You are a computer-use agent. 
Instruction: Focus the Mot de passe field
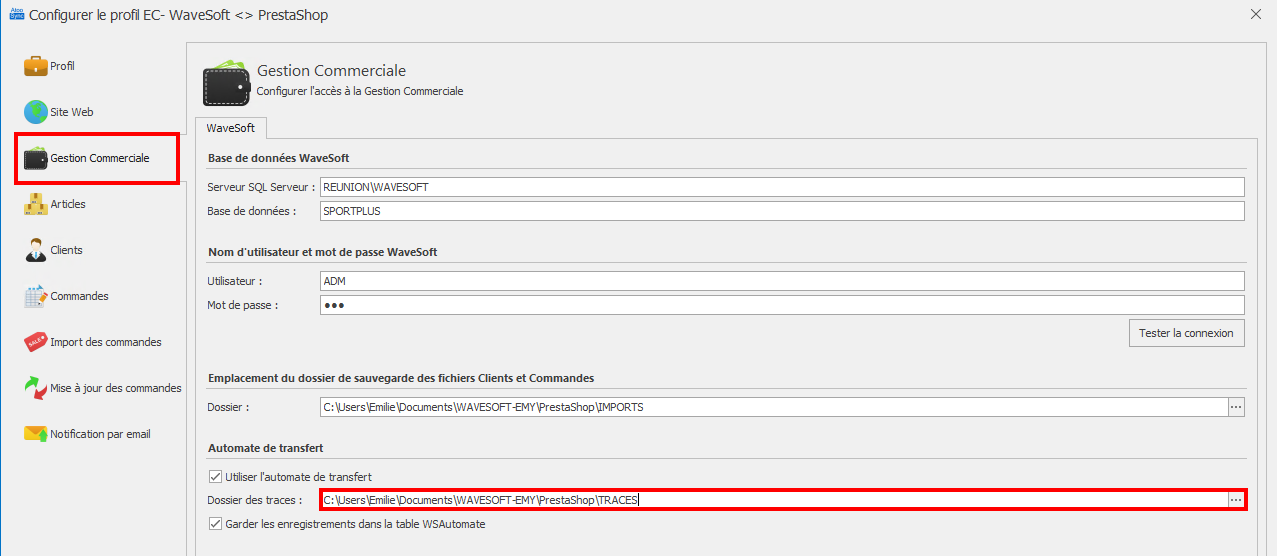pyautogui.click(x=782, y=305)
